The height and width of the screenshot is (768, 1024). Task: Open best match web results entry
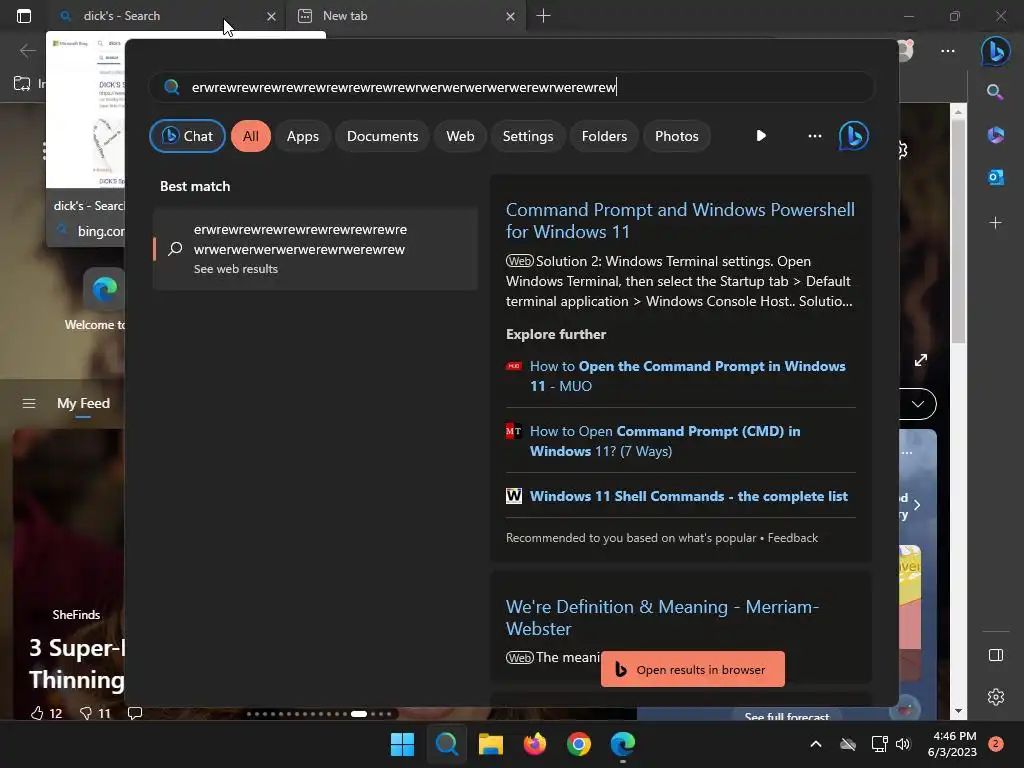[315, 249]
